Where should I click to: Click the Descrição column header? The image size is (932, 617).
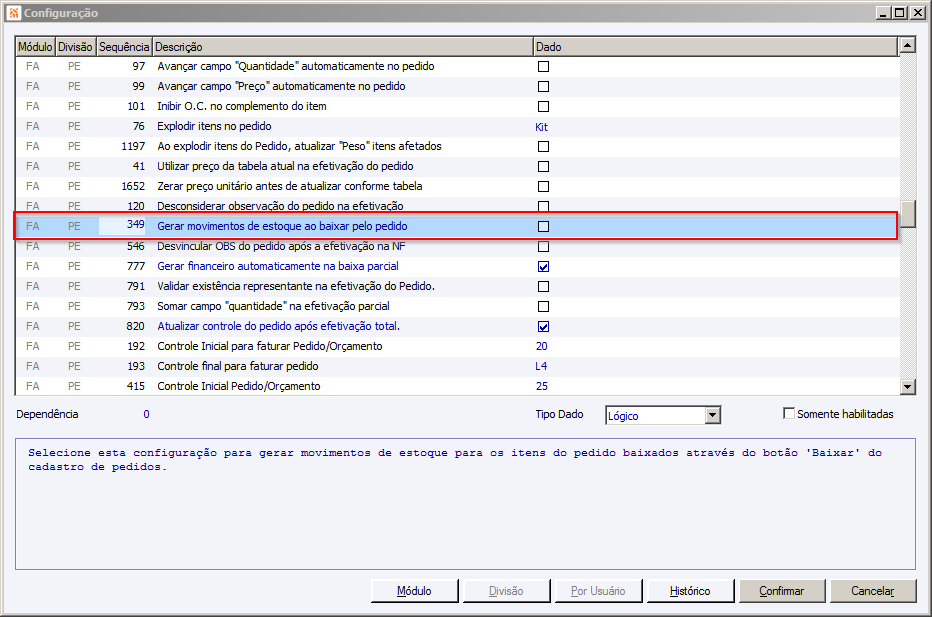[x=342, y=47]
